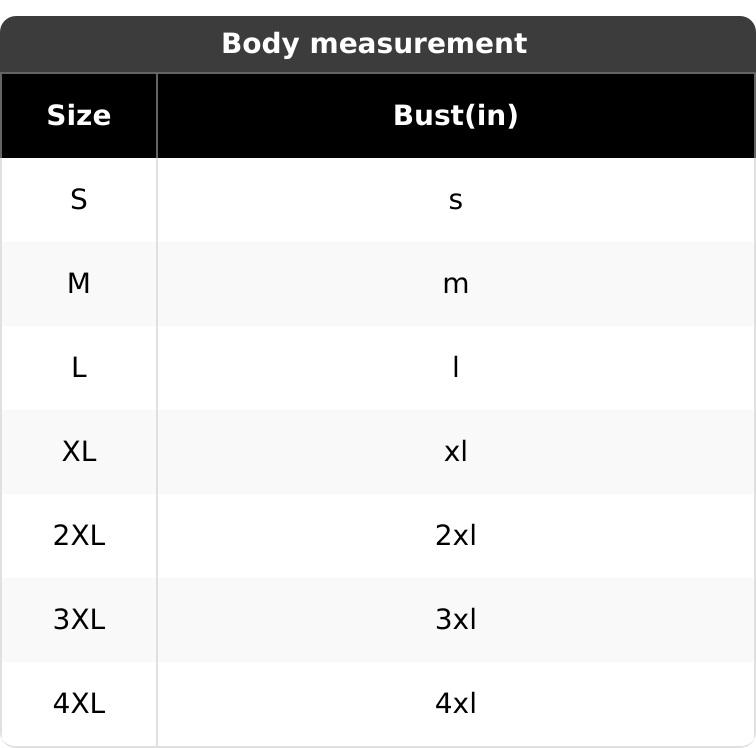Viewport: 756px width, 748px height.
Task: Select the 2XL size cell
Action: pos(78,536)
